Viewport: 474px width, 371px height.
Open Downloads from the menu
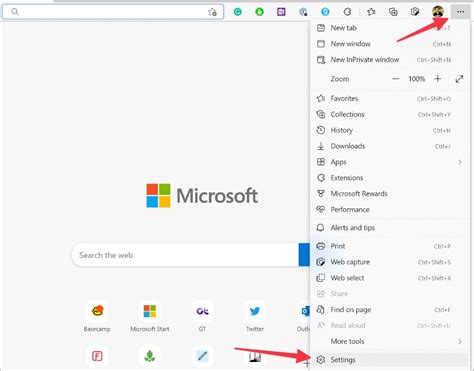click(390, 146)
